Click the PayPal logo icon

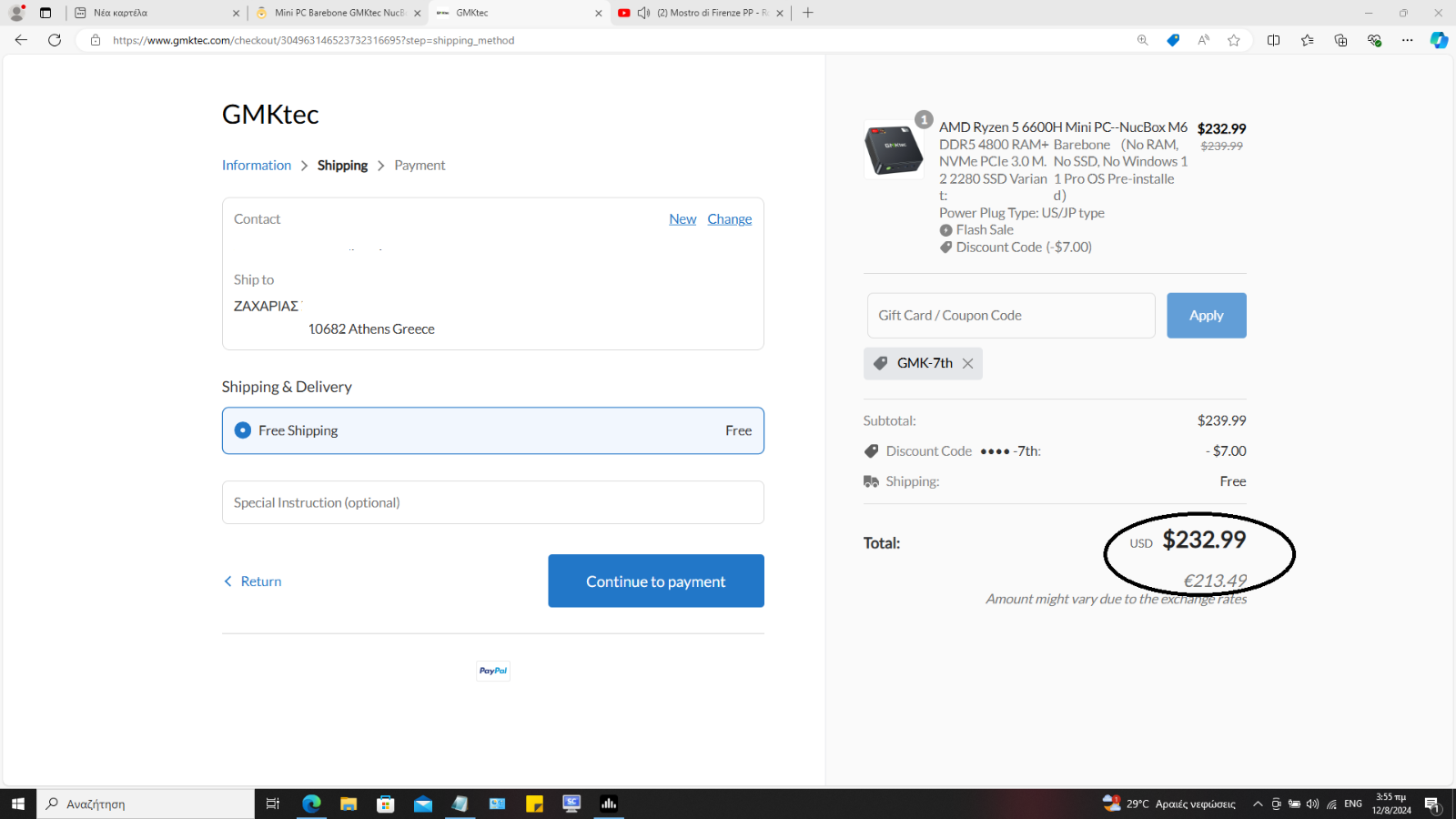tap(493, 671)
